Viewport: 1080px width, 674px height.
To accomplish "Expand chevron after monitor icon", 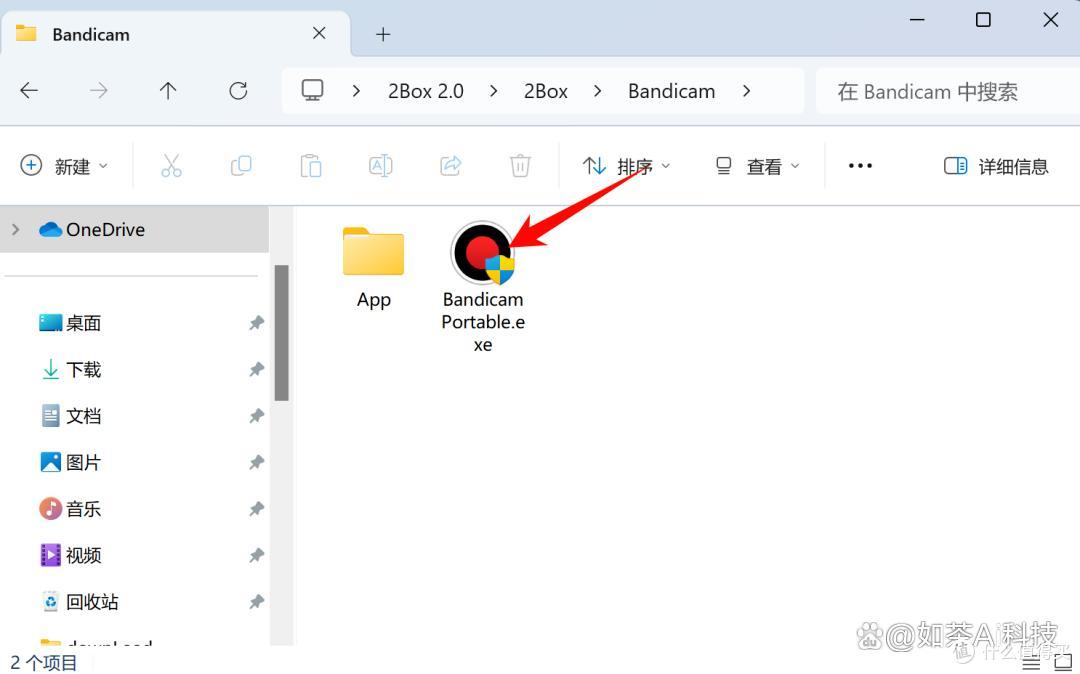I will [x=356, y=91].
